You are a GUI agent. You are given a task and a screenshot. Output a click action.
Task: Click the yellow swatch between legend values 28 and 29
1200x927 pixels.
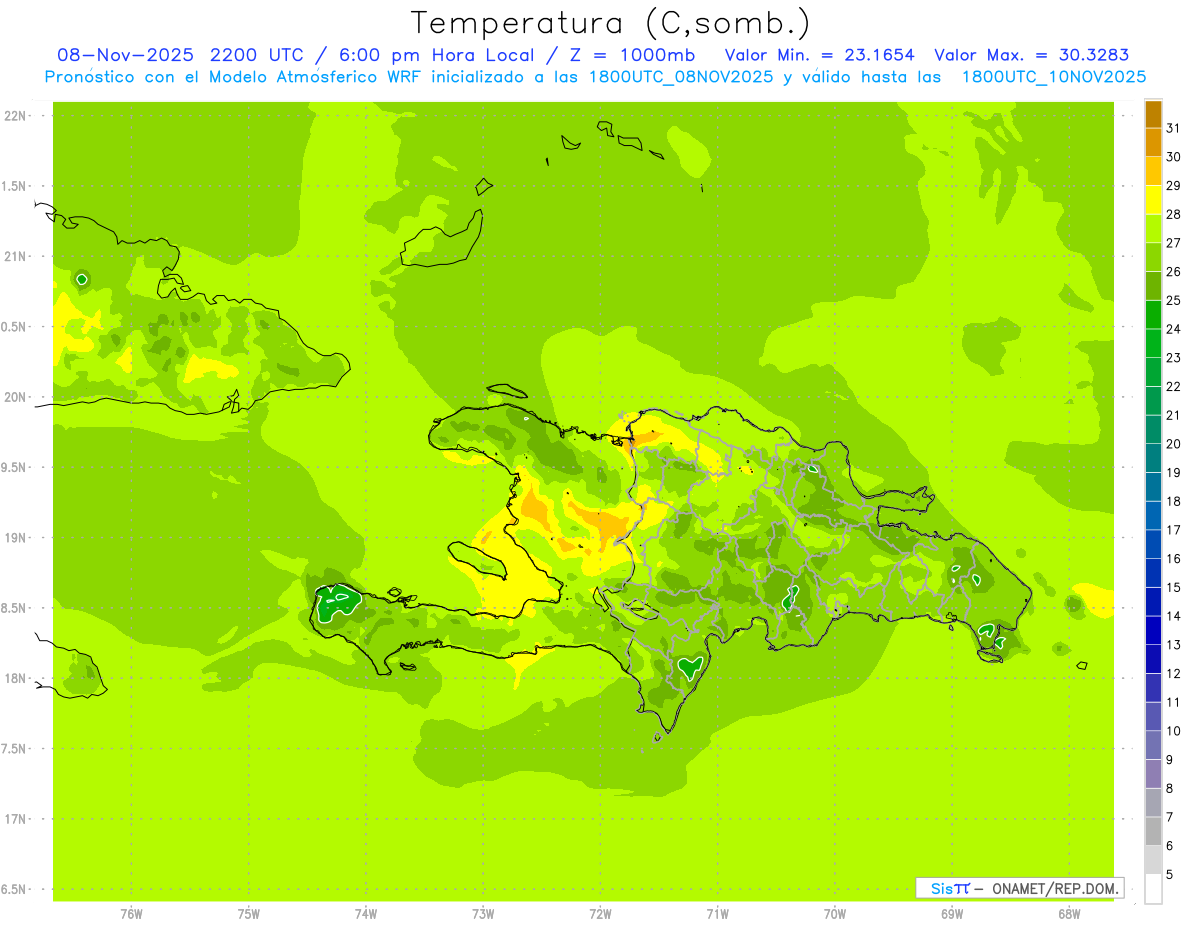coord(1153,200)
